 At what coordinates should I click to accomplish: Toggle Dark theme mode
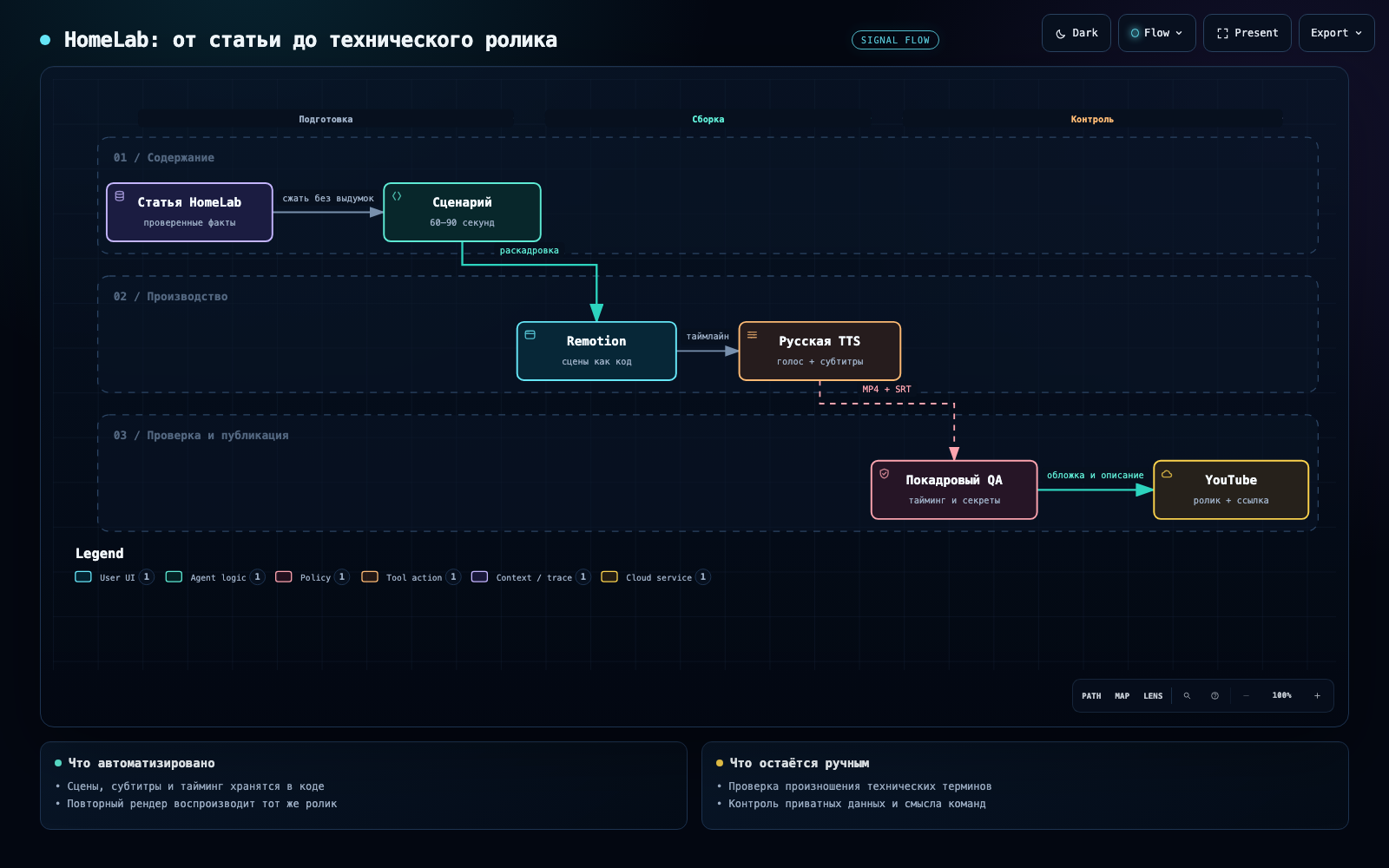click(1076, 33)
